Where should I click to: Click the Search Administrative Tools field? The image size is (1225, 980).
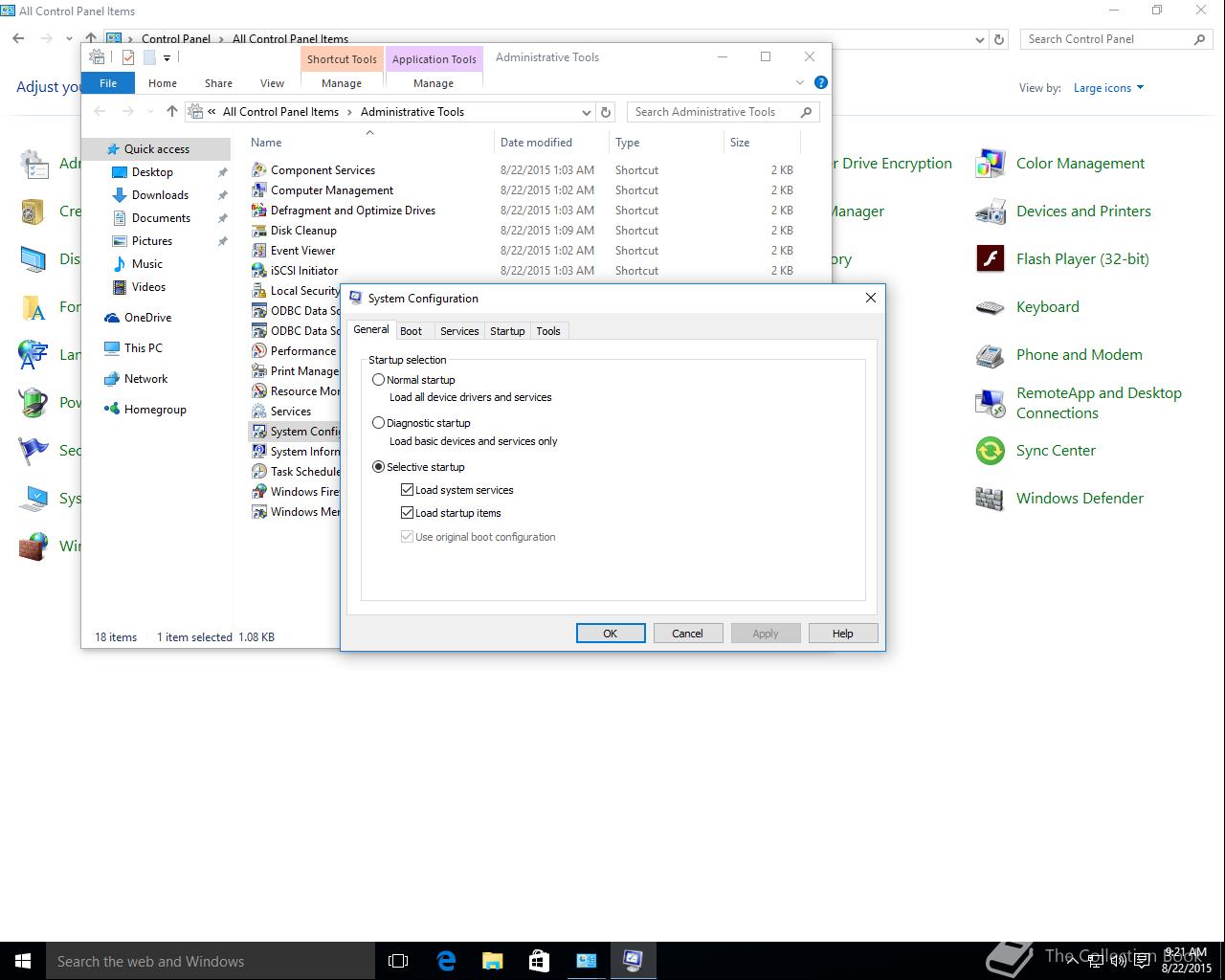(x=723, y=112)
